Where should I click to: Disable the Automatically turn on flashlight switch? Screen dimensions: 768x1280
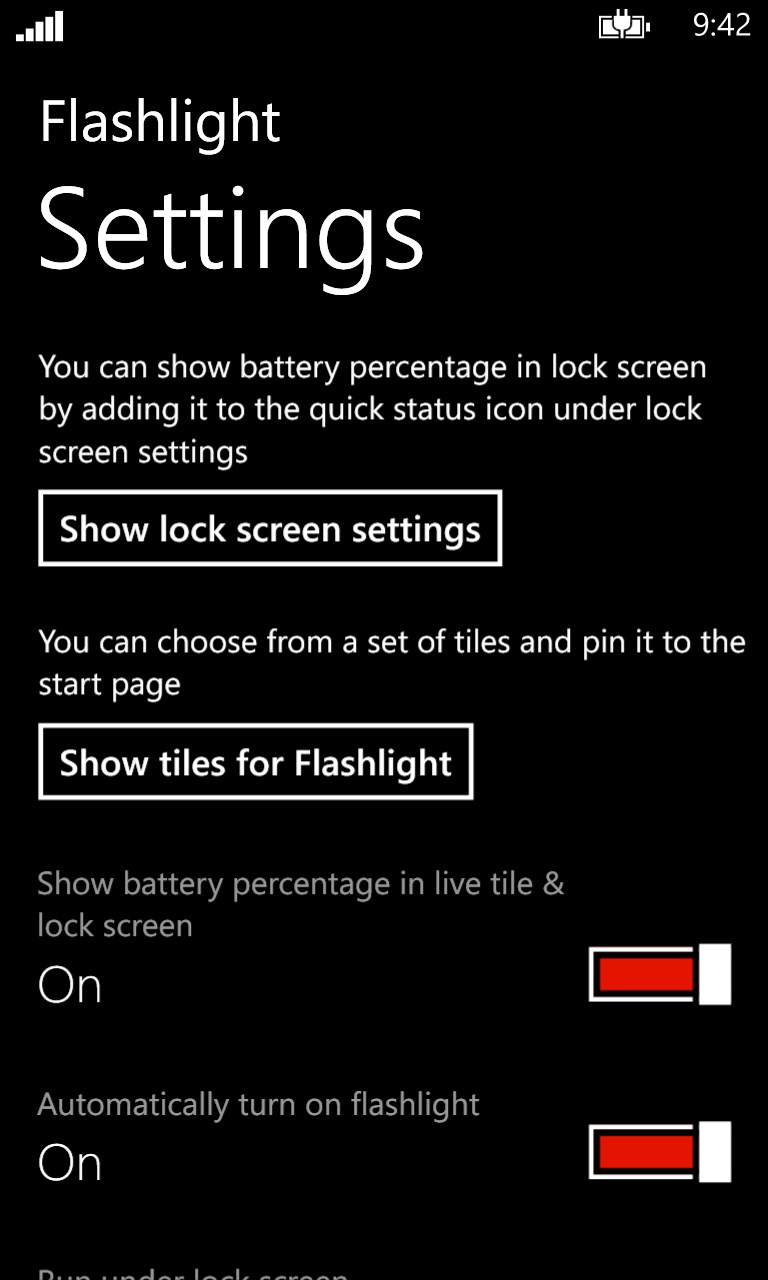pos(660,1151)
